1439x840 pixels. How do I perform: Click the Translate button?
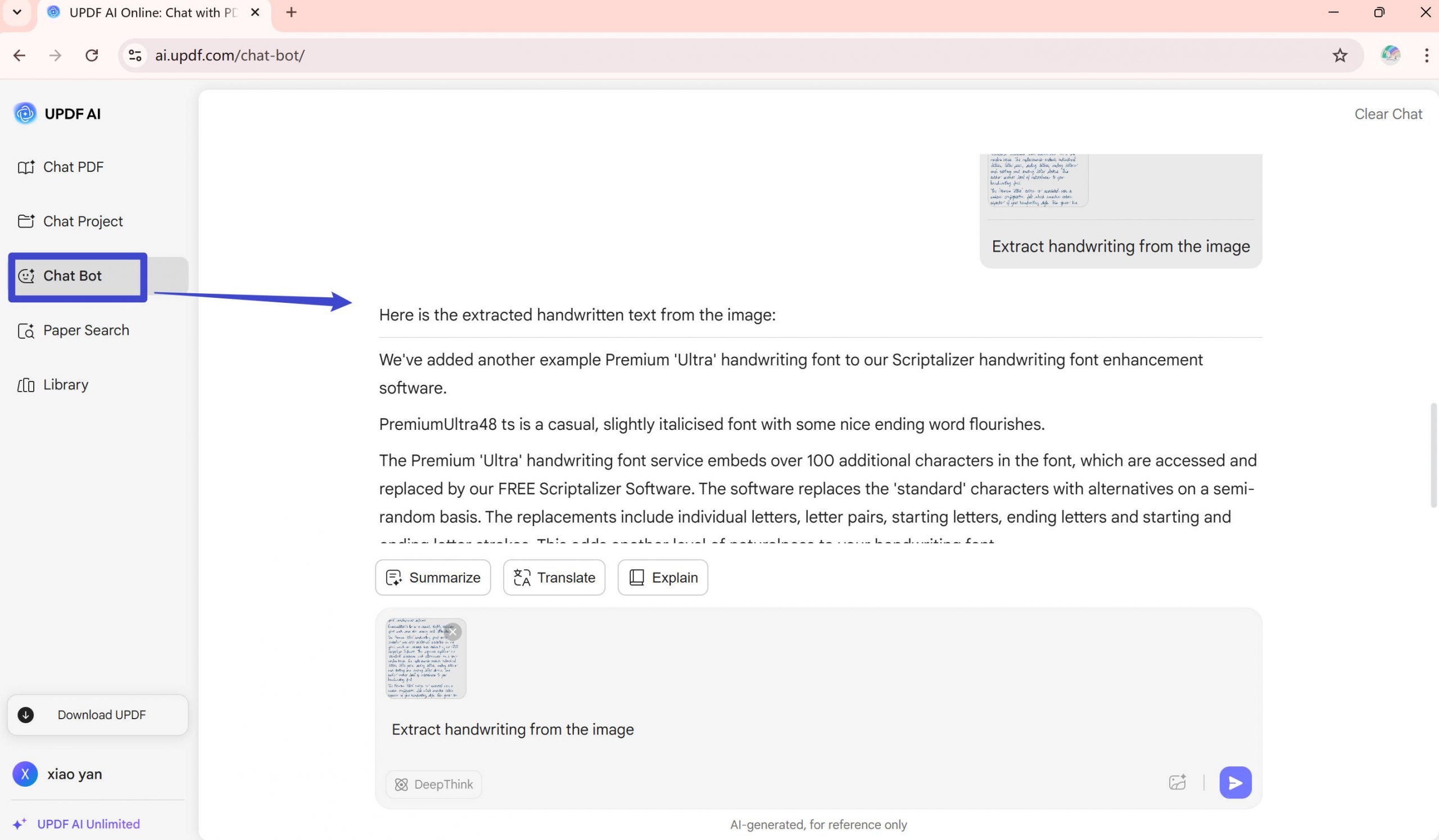pos(554,578)
